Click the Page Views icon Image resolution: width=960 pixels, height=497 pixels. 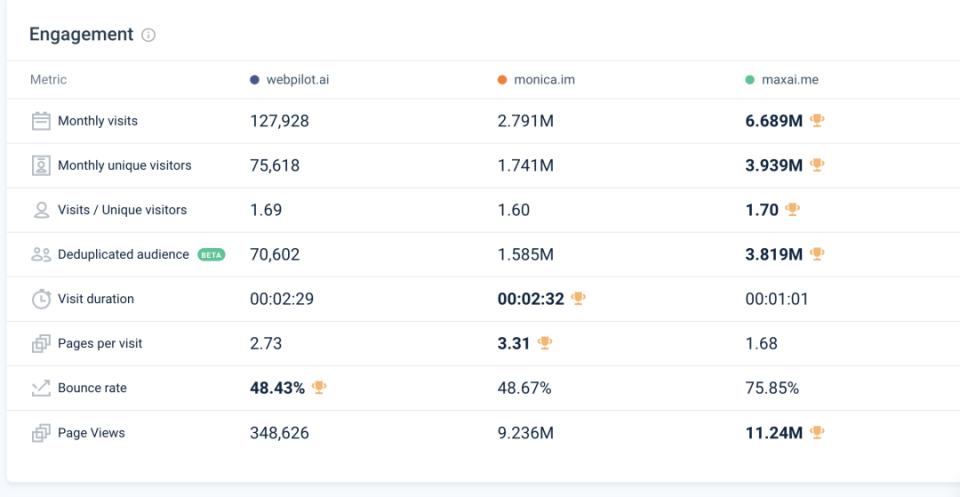41,433
